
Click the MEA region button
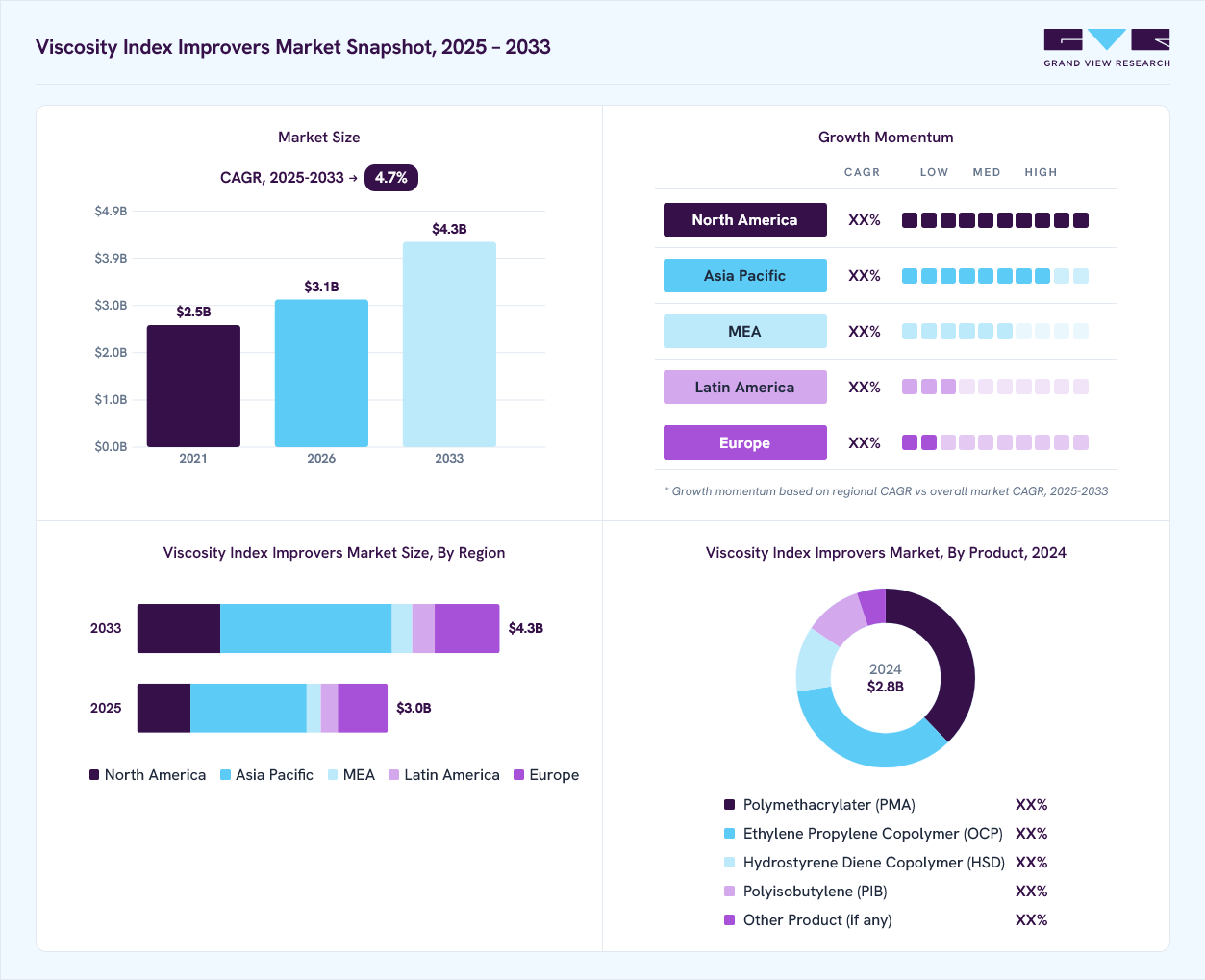745,331
